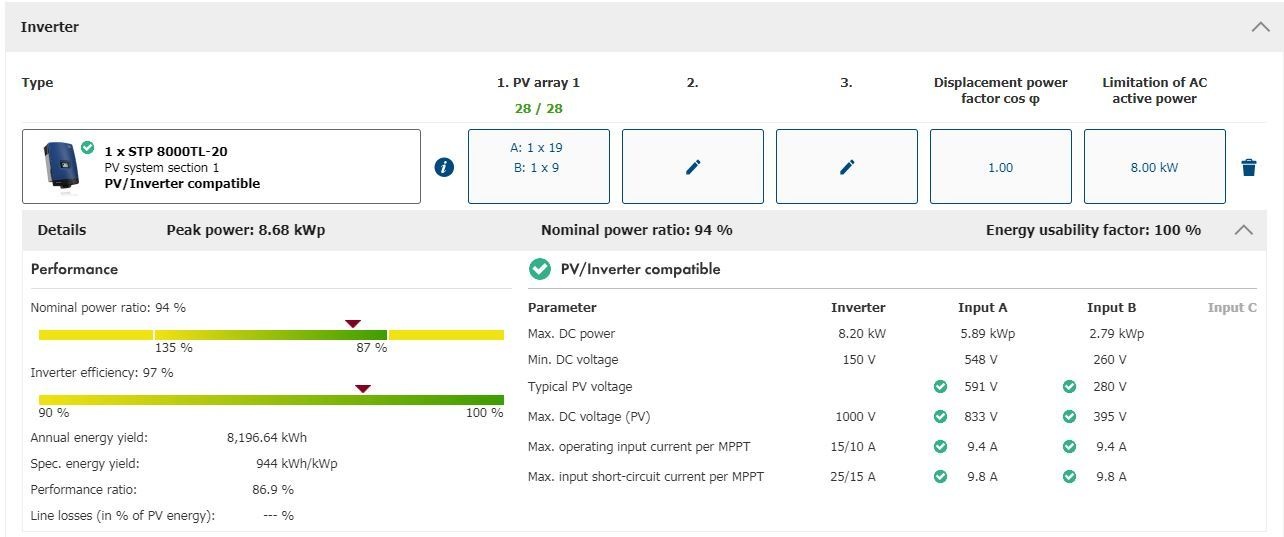Click the Details header label
This screenshot has height=537, width=1284.
pyautogui.click(x=62, y=230)
